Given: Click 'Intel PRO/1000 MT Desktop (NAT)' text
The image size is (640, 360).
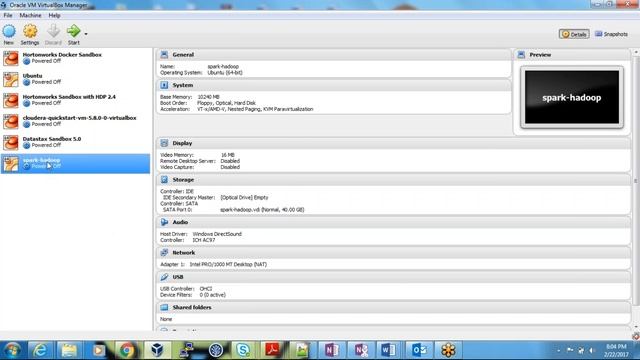Looking at the screenshot, I should point(228,264).
